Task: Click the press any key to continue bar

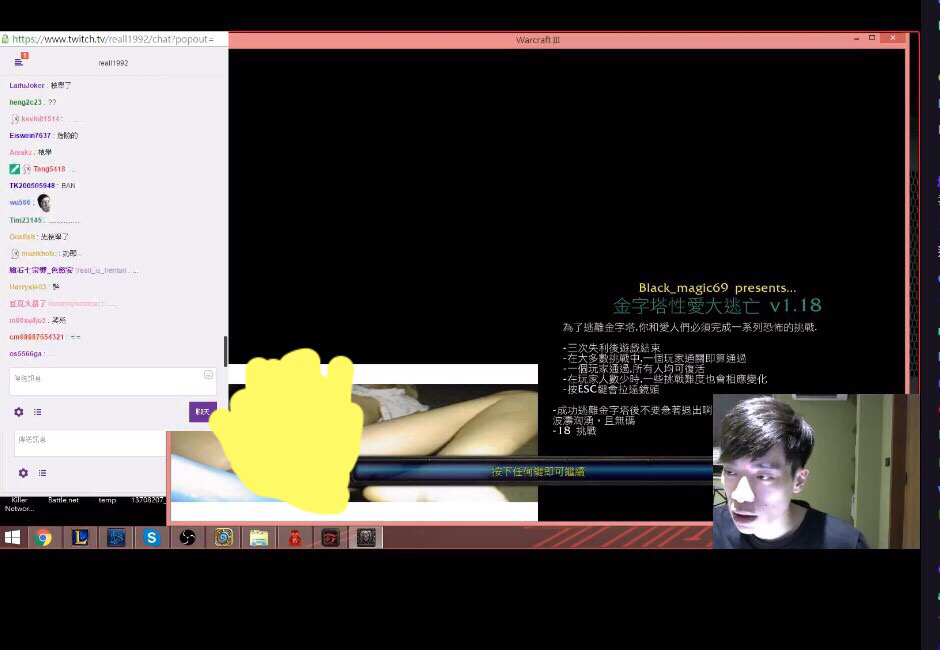Action: coord(537,472)
